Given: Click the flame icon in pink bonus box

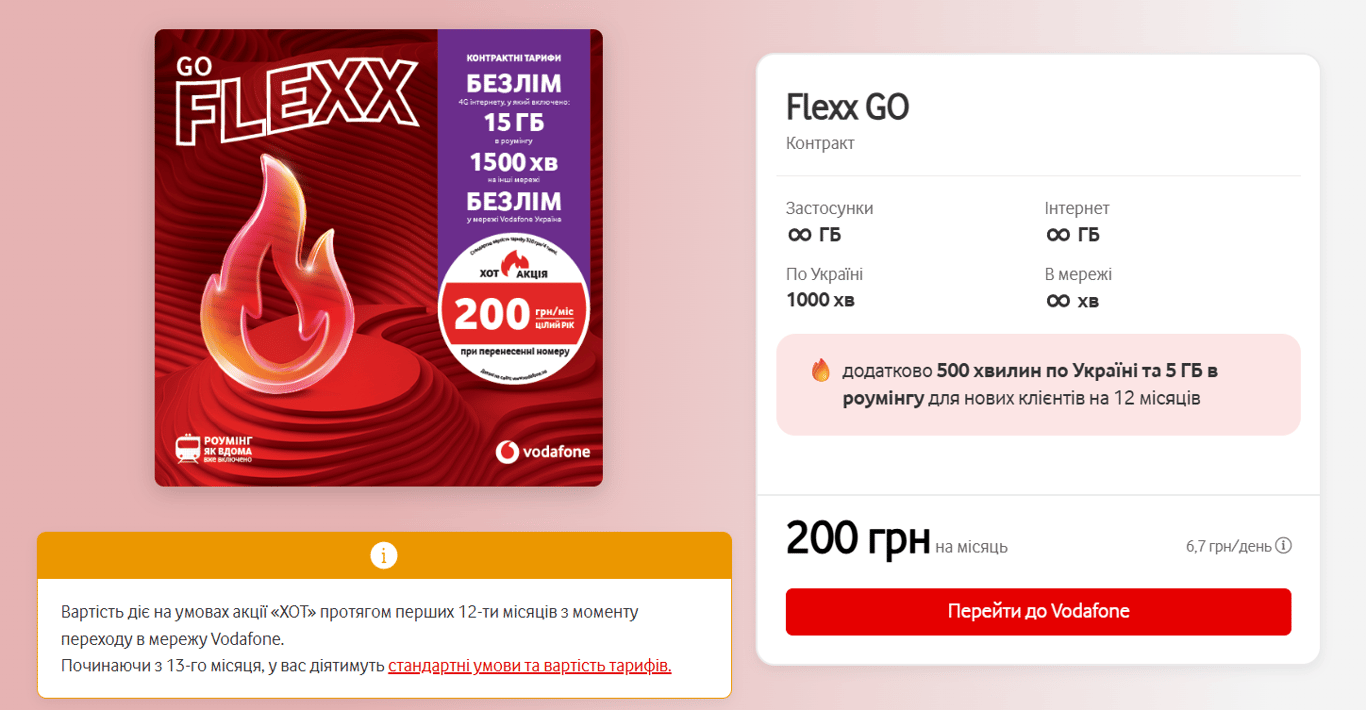Looking at the screenshot, I should pyautogui.click(x=821, y=370).
